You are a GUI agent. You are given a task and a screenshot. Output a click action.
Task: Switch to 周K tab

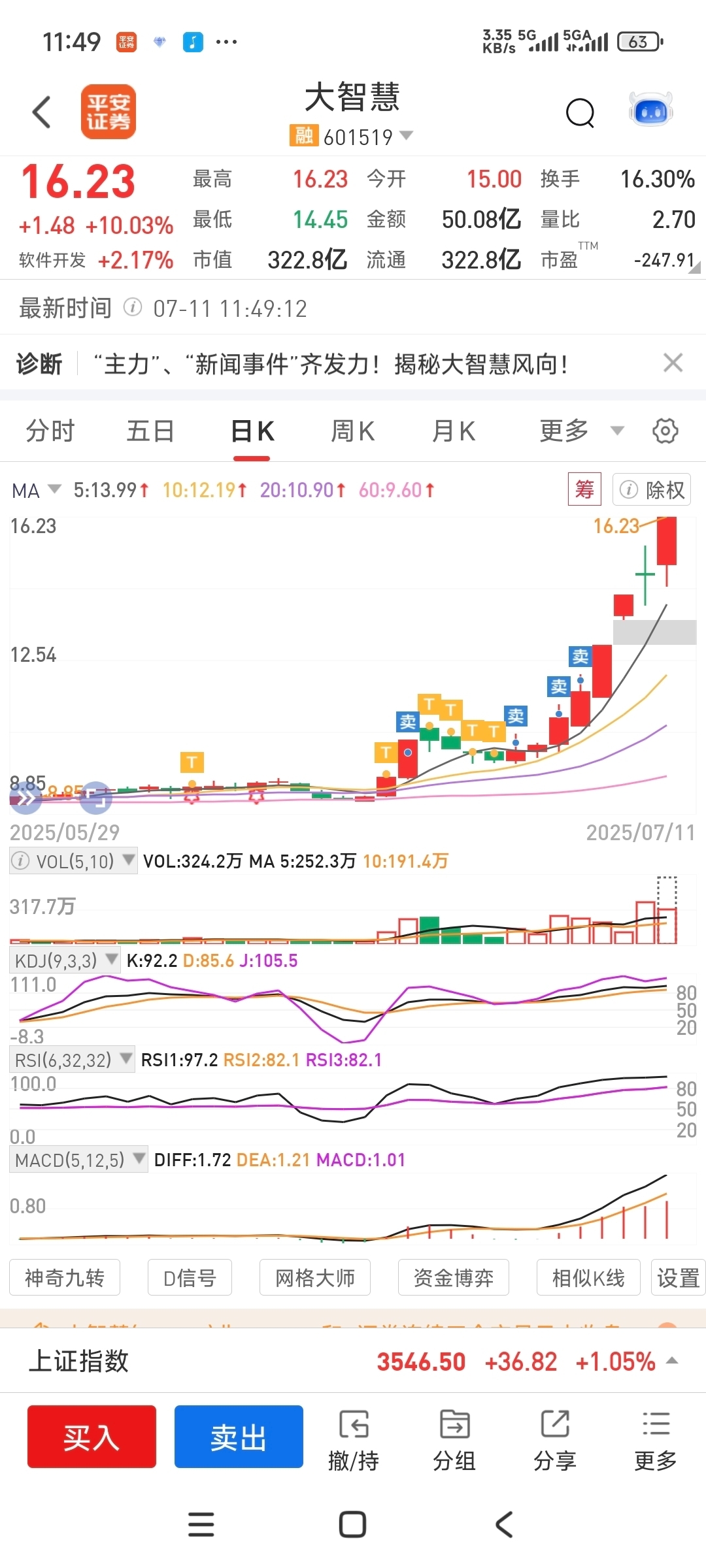pos(353,431)
